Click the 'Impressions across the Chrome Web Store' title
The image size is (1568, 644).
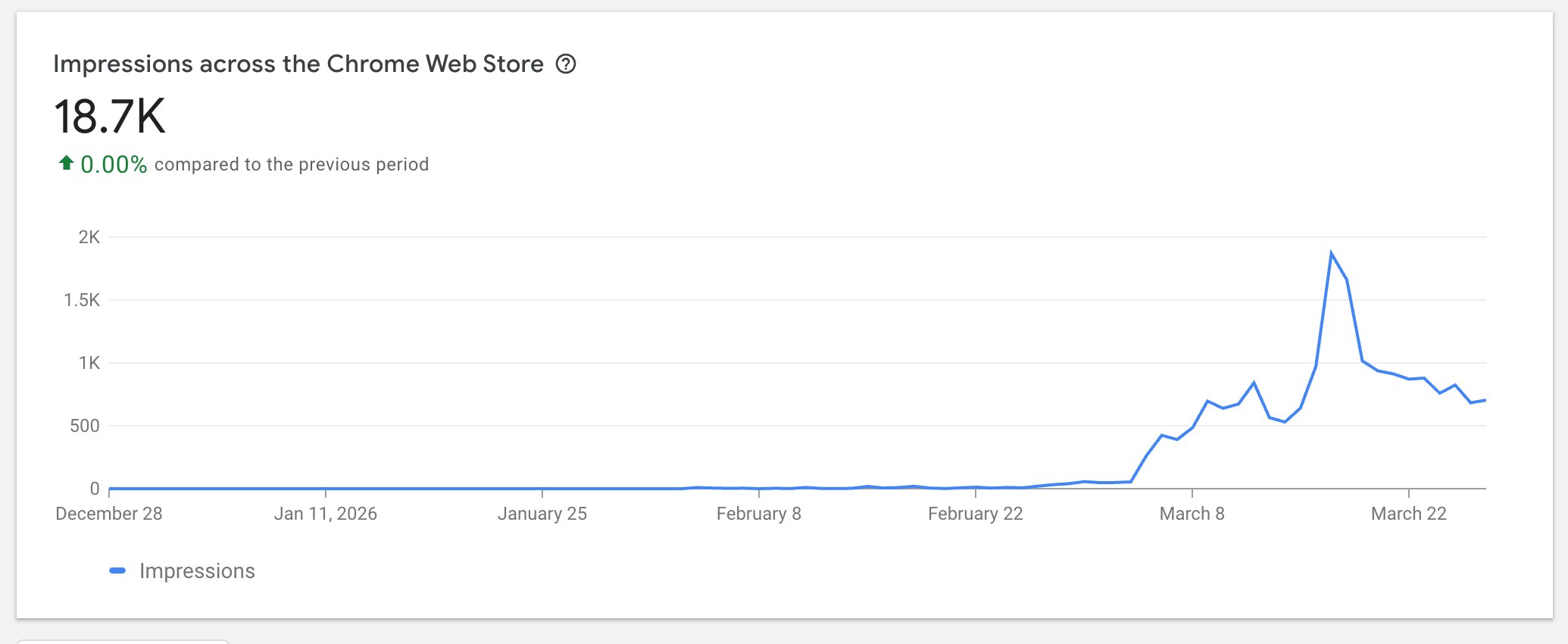pos(298,64)
